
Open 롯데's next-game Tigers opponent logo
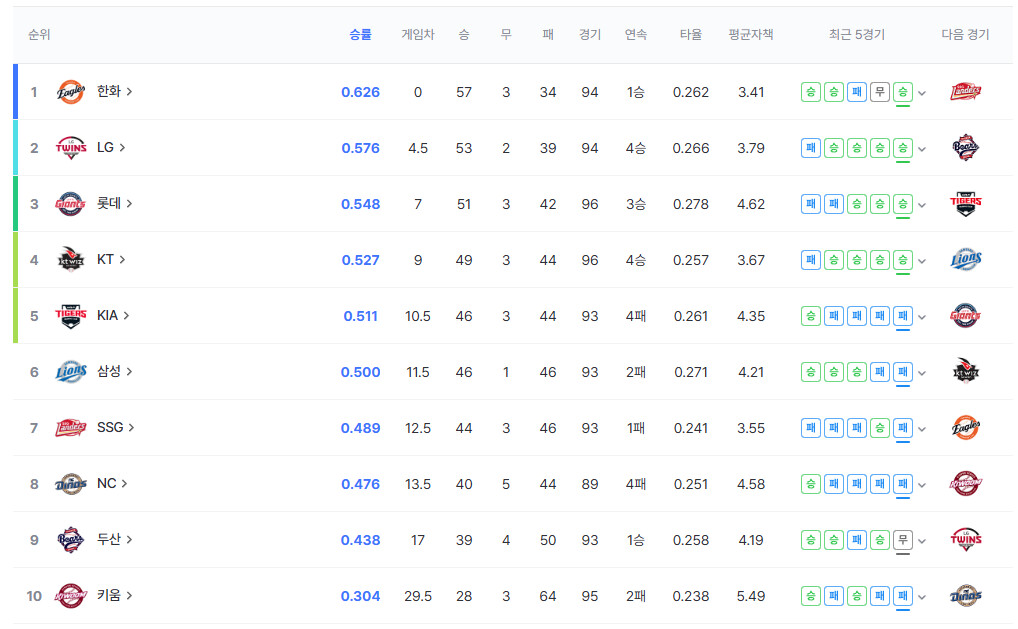(x=965, y=204)
